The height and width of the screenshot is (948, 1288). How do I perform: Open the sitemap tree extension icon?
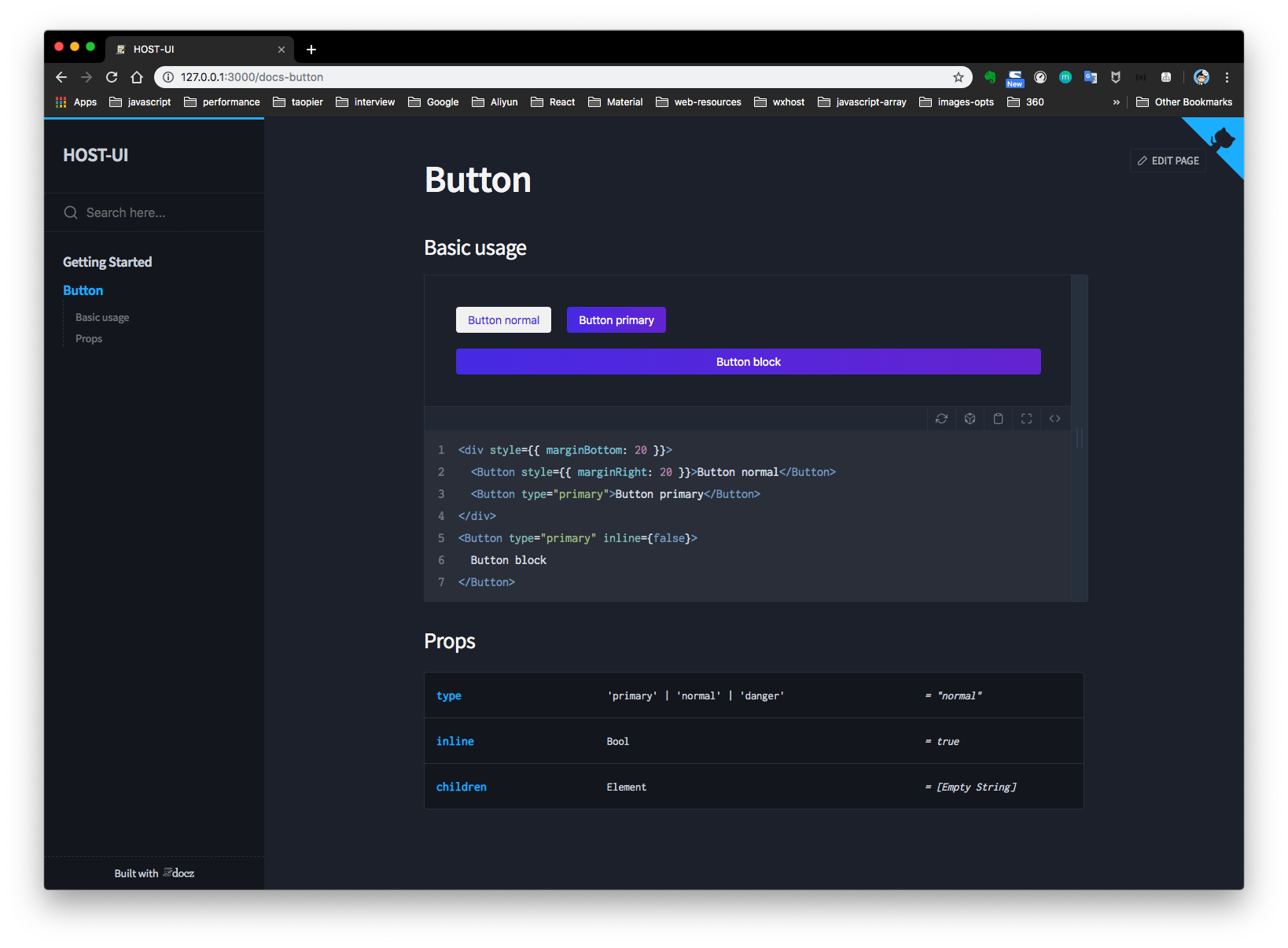[x=1166, y=77]
